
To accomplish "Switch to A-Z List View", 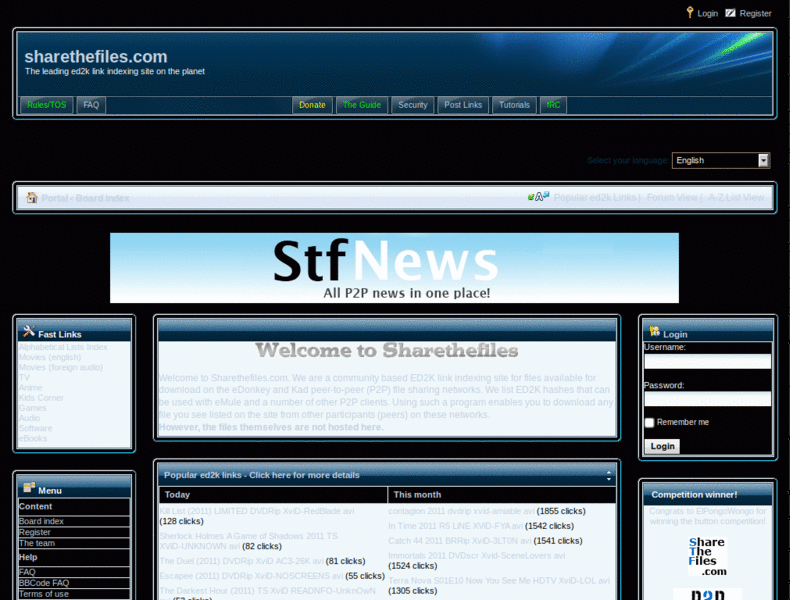I will (x=736, y=197).
